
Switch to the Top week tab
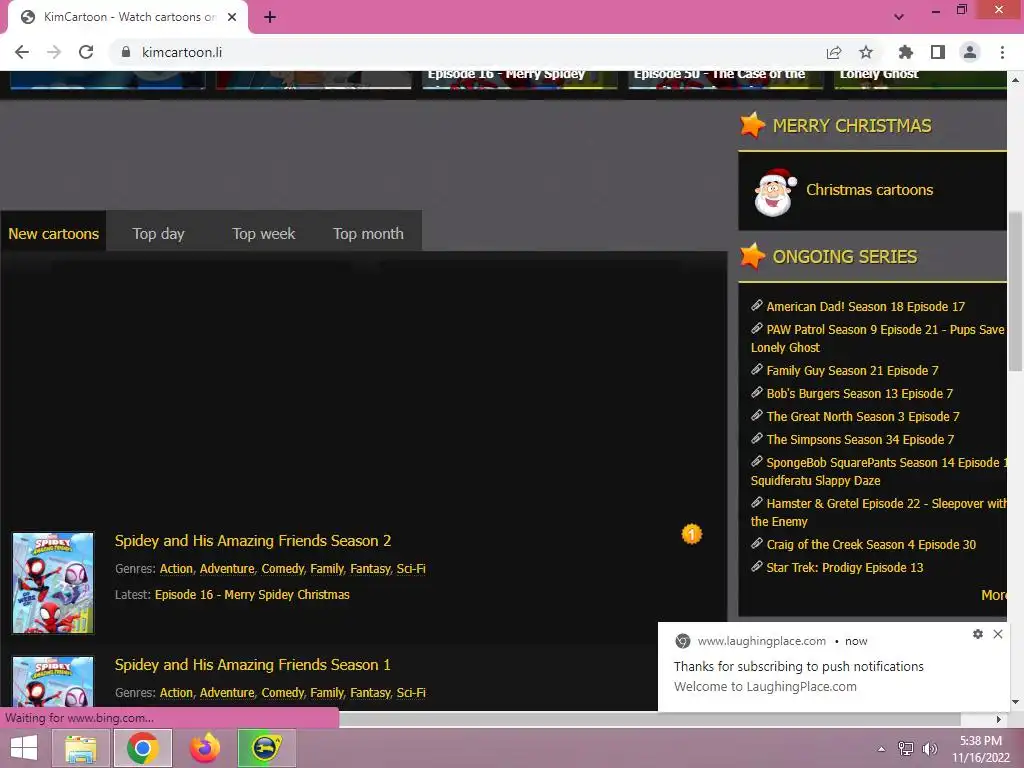click(264, 233)
